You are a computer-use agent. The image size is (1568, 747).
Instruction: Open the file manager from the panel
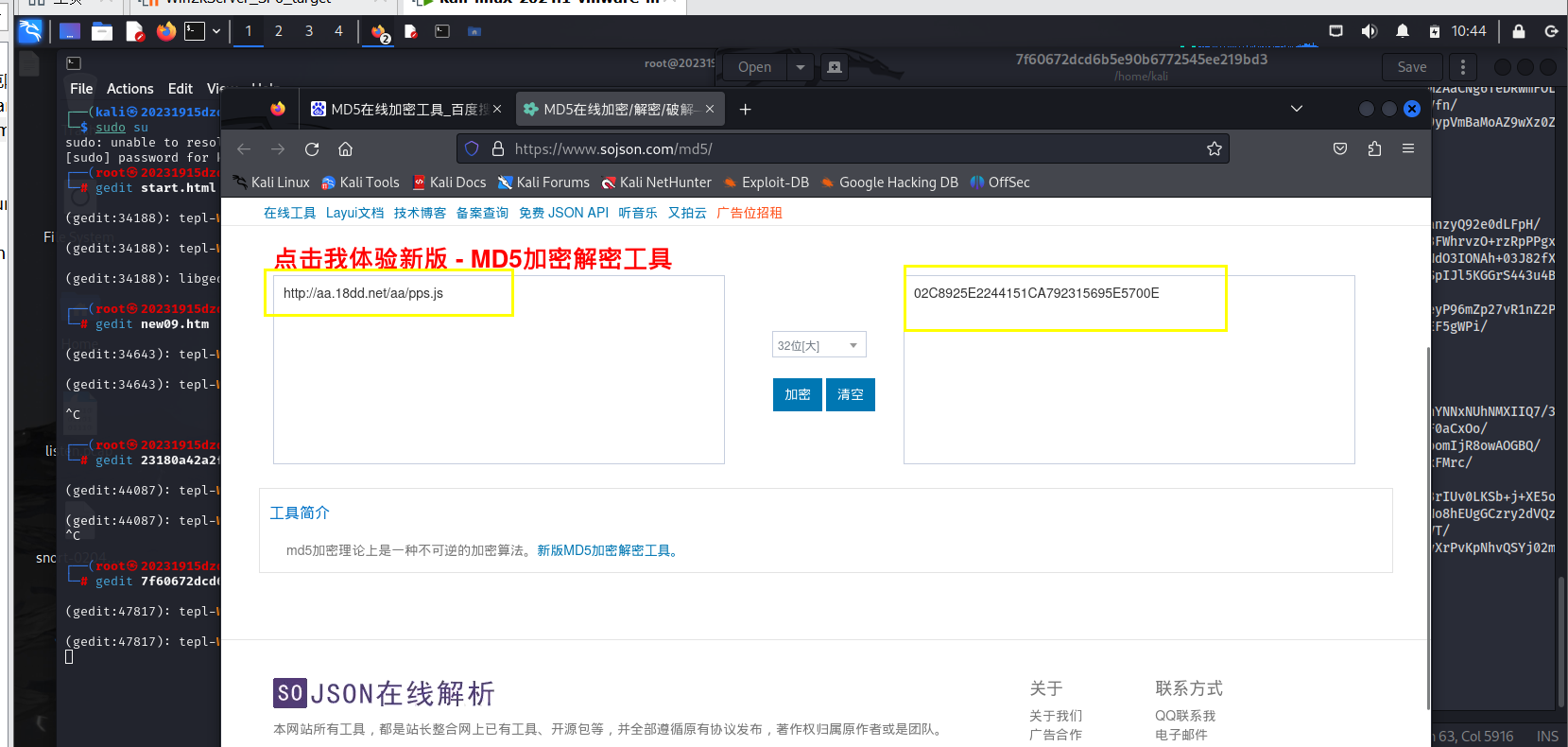click(102, 31)
